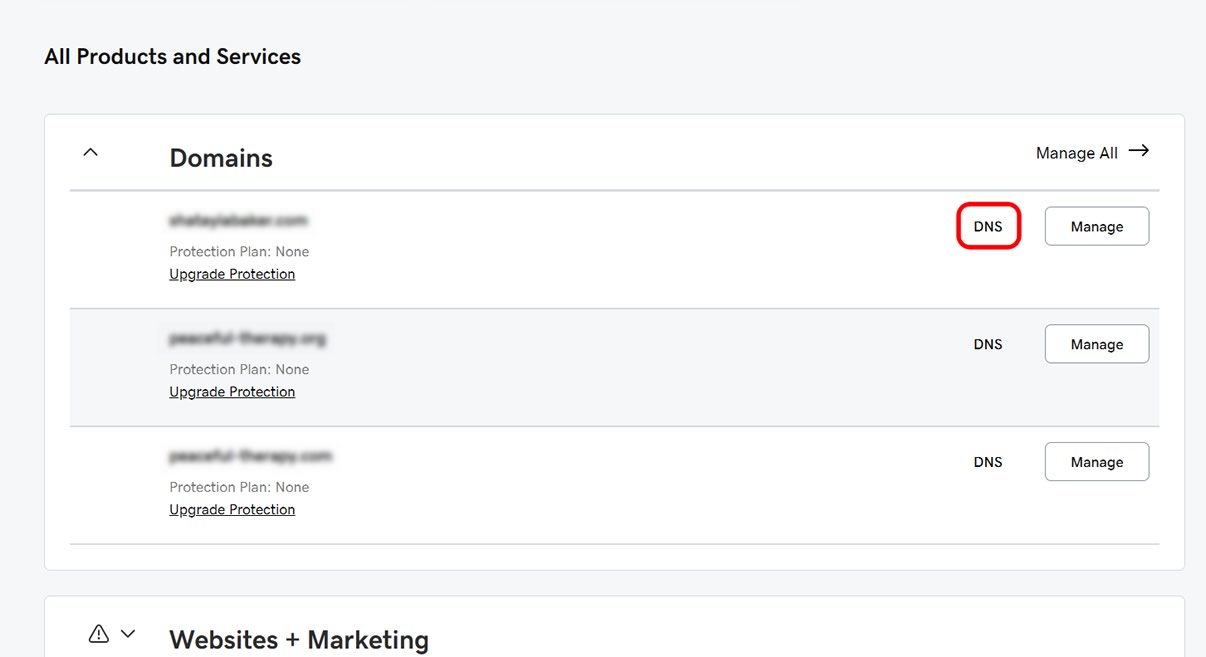
Task: Click Upgrade Protection under peaceful-therapy.org
Action: tap(232, 392)
